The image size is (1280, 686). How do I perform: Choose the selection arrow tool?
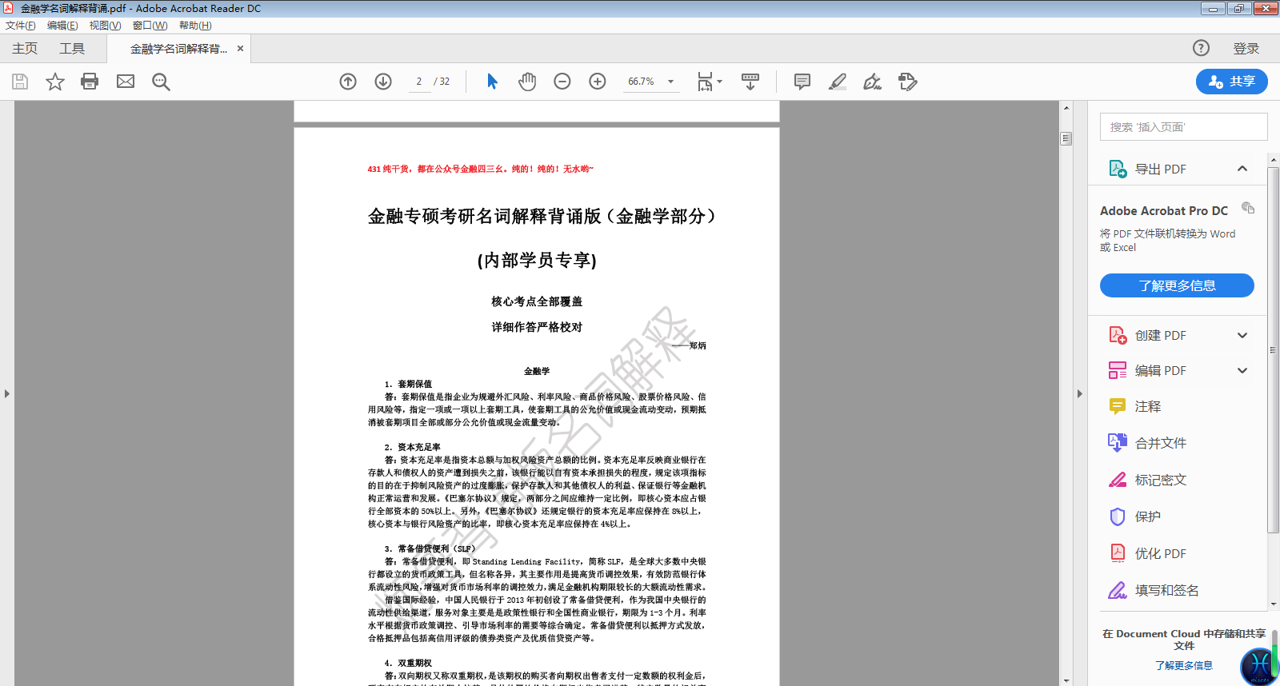point(492,81)
